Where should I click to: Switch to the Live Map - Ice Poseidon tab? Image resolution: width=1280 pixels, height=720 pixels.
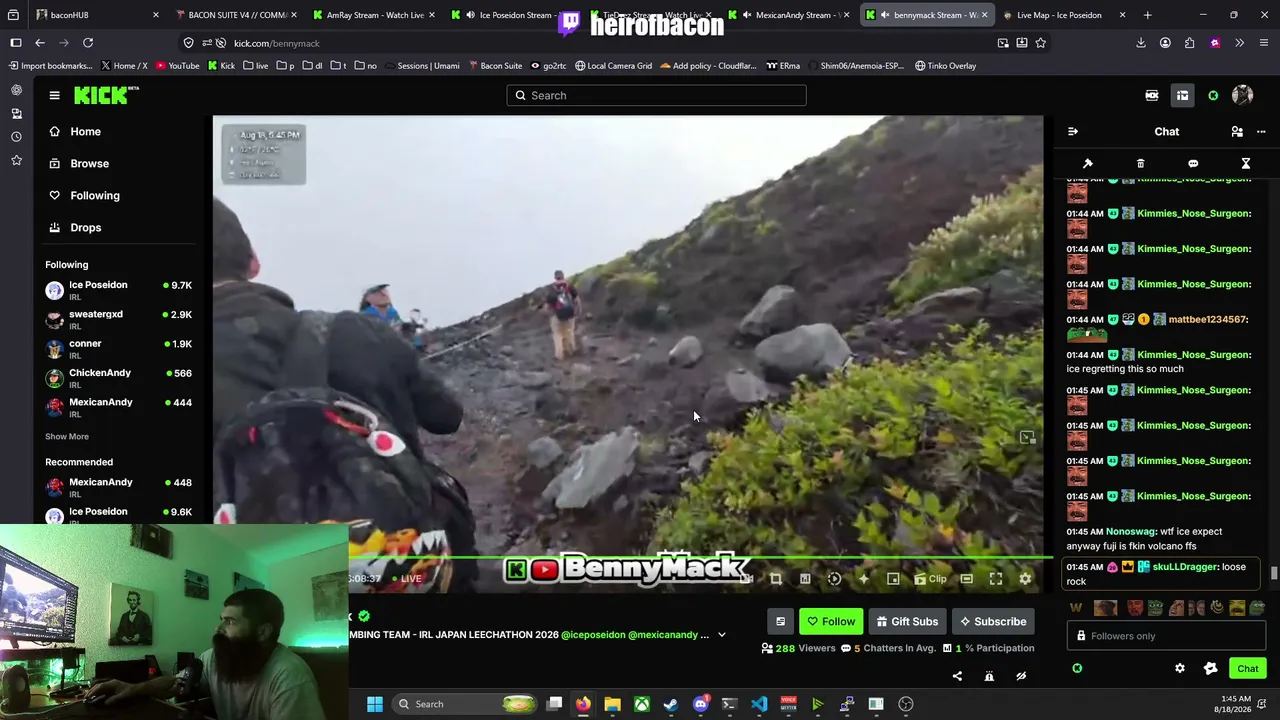pos(1065,15)
